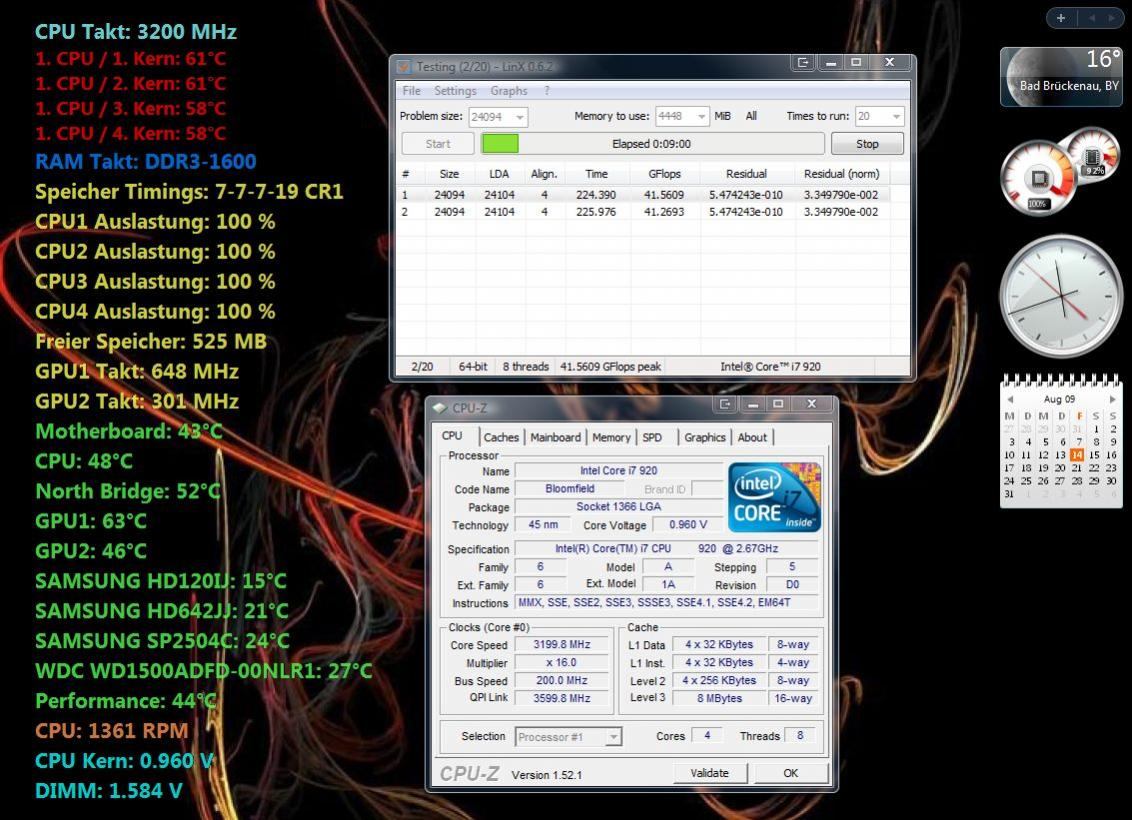Click the Validate button in CPU-Z
The height and width of the screenshot is (820, 1132).
tap(710, 773)
